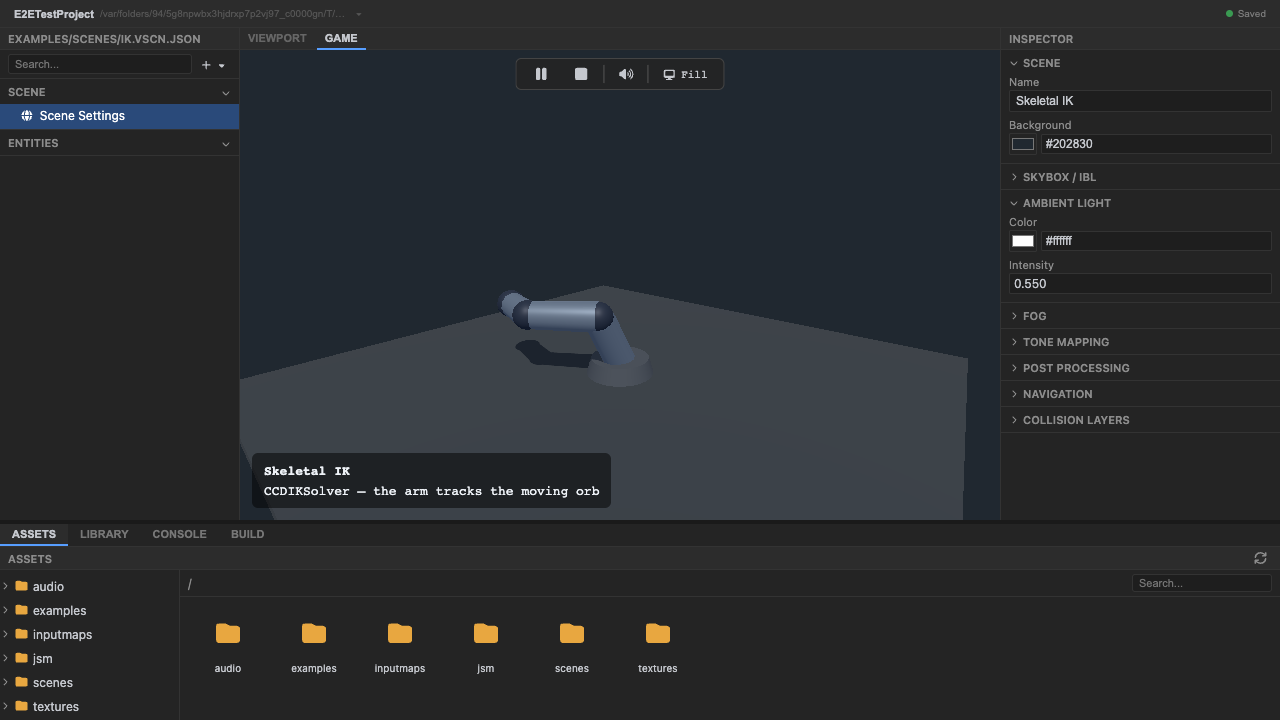Click the EXAMPLES/SCENES/IK.VSCN.JSON header
This screenshot has width=1280, height=720.
point(104,39)
